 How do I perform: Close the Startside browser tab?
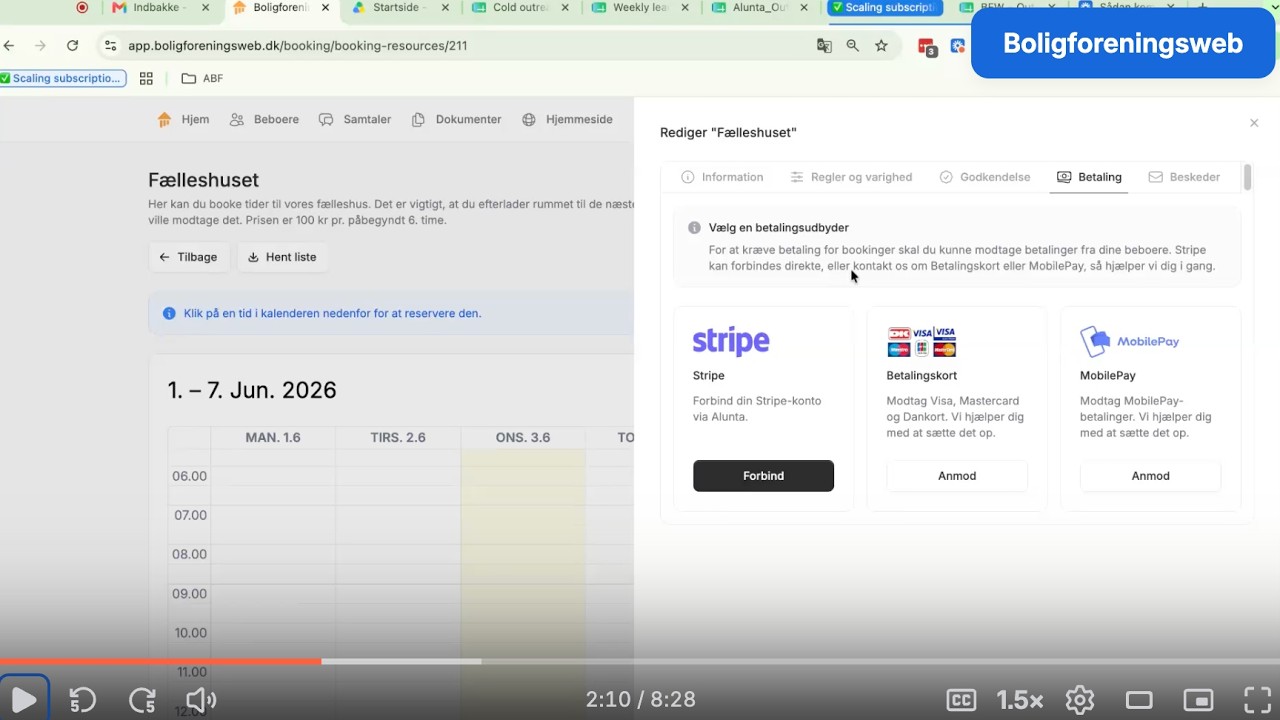pyautogui.click(x=445, y=7)
